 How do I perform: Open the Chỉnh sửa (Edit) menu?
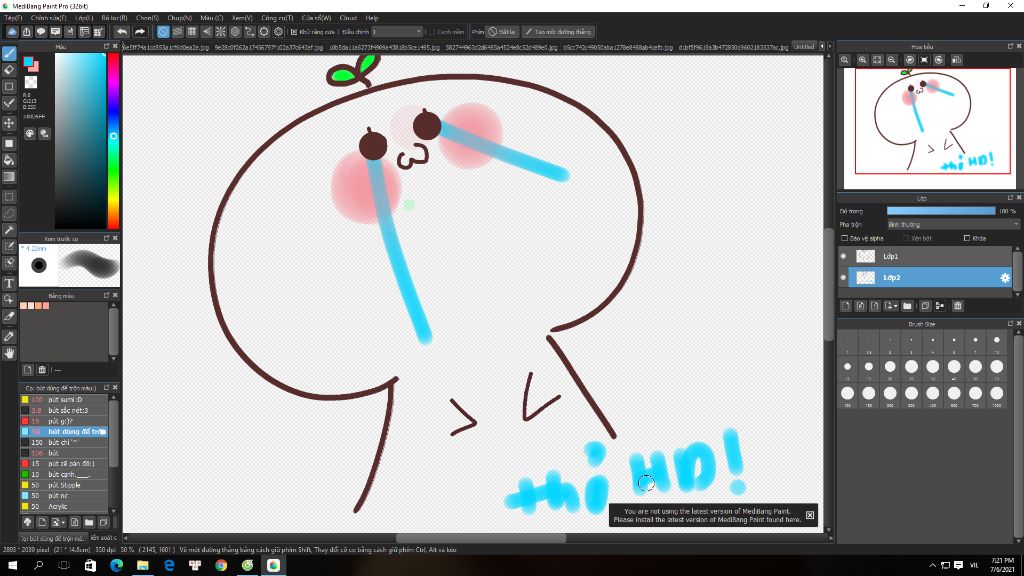[48, 18]
